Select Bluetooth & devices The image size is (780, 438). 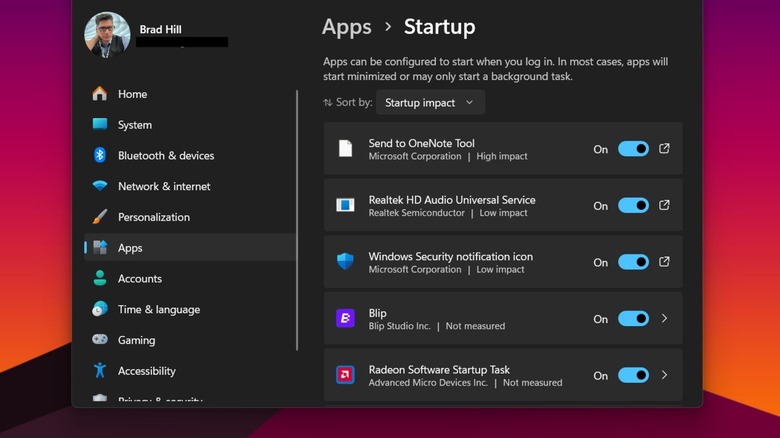click(190, 155)
